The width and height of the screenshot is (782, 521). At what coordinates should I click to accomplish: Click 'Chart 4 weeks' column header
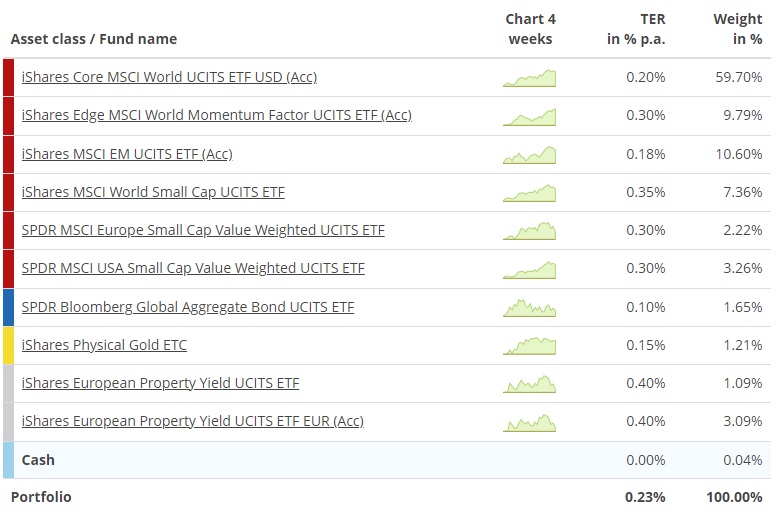point(530,29)
